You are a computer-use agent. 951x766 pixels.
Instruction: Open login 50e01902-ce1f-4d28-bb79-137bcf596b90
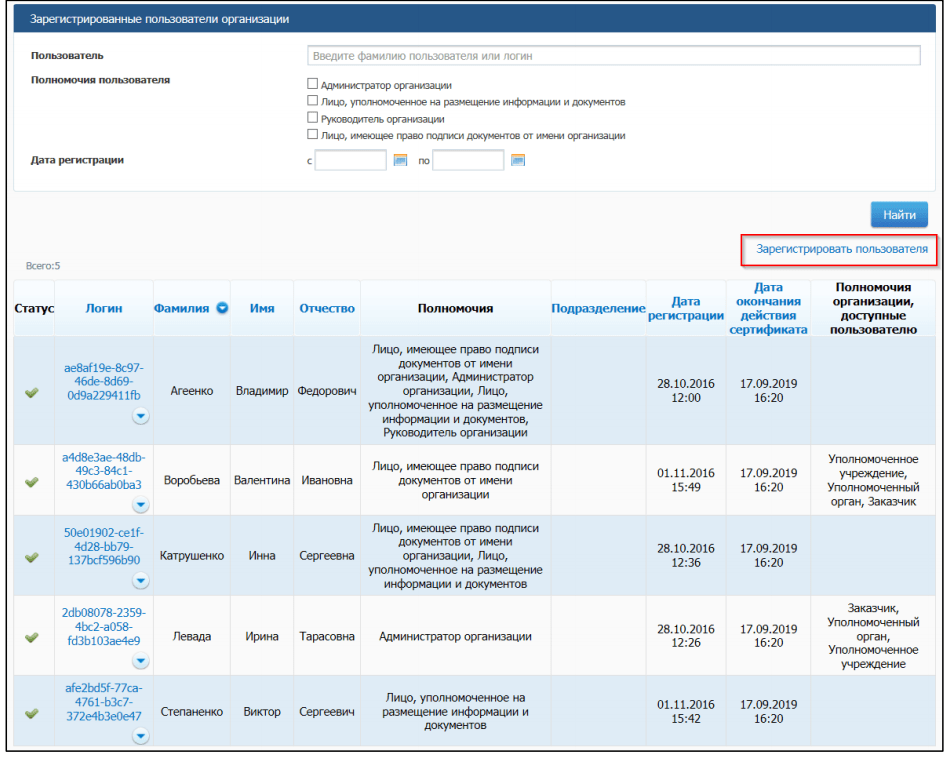[104, 546]
